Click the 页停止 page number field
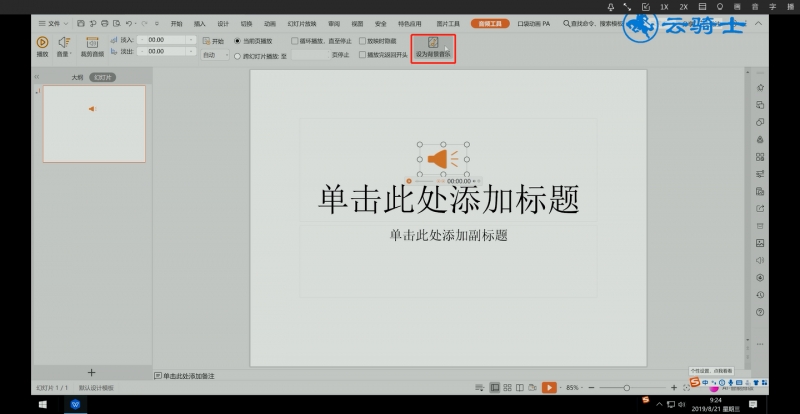 (310, 55)
